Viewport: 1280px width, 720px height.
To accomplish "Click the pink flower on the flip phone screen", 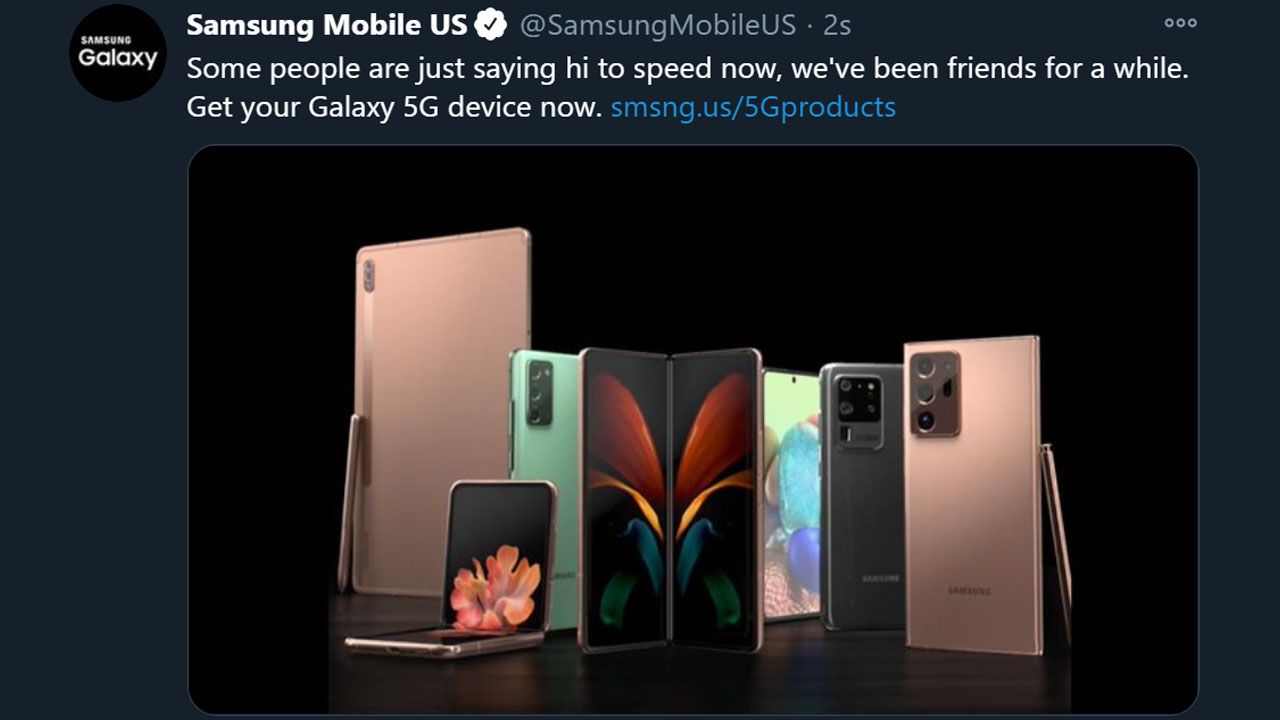I will pyautogui.click(x=497, y=588).
